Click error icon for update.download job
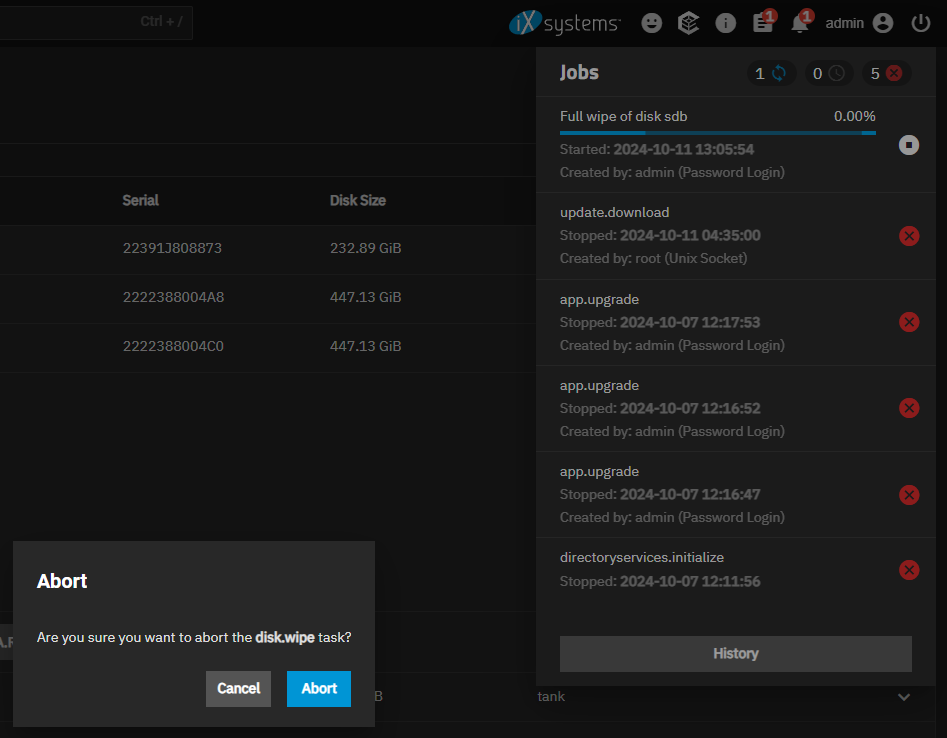The height and width of the screenshot is (738, 947). [x=909, y=236]
